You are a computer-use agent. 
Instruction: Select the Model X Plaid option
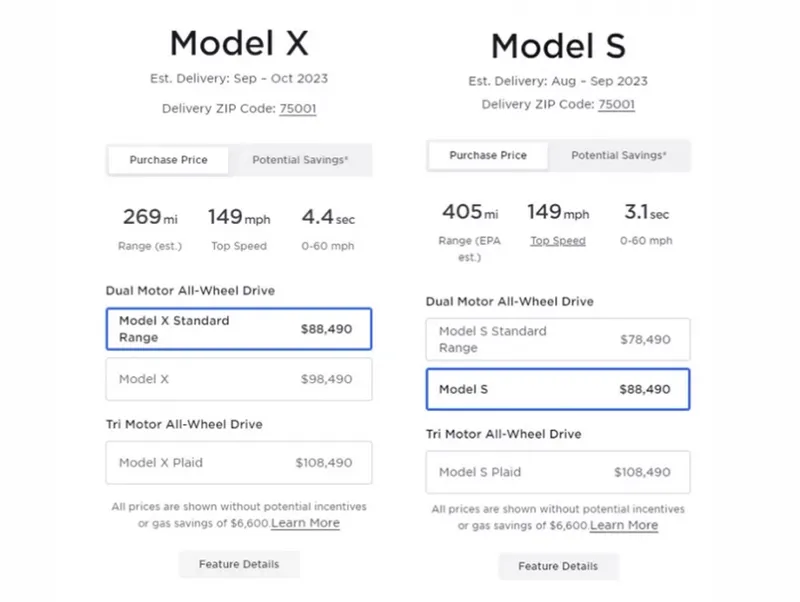coord(238,463)
